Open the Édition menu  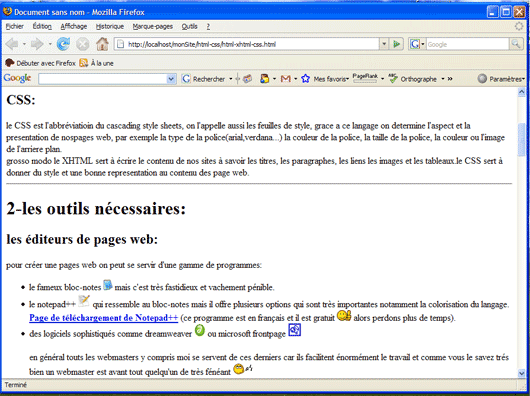point(42,26)
